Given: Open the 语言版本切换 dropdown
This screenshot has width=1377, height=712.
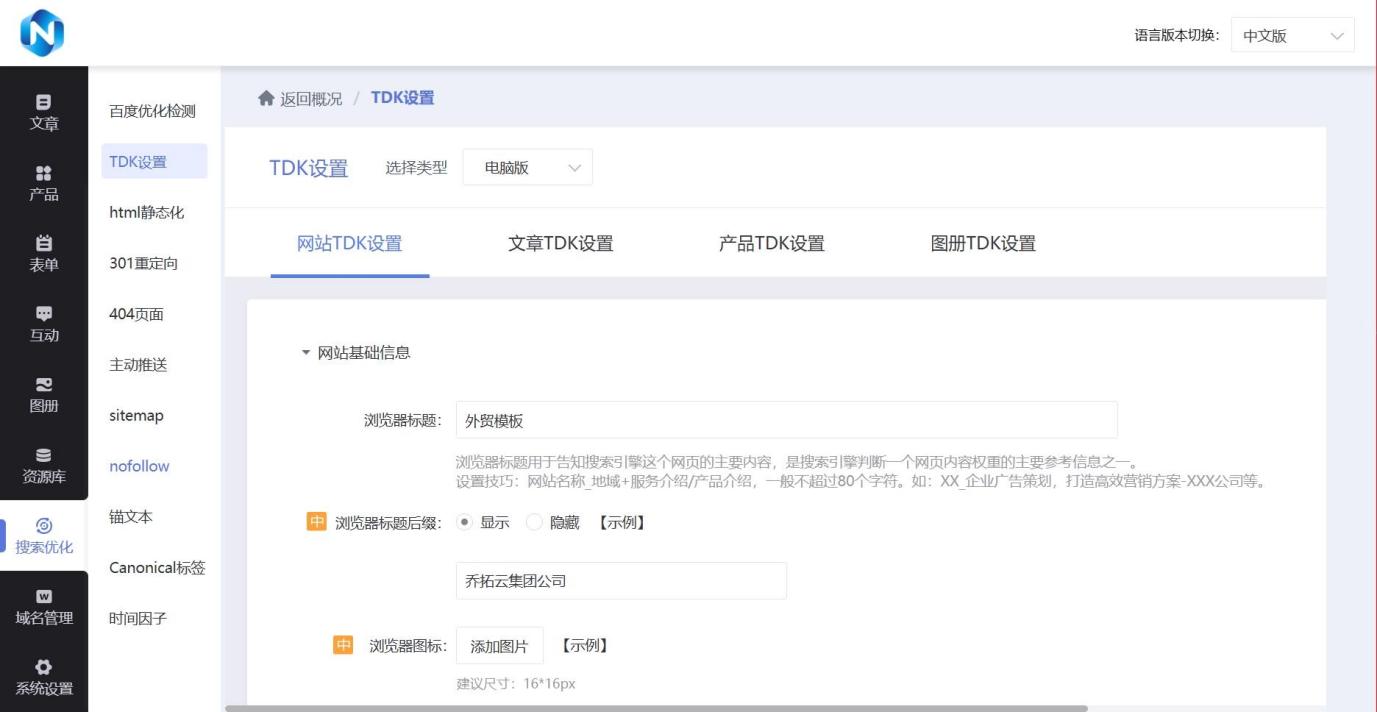Looking at the screenshot, I should pyautogui.click(x=1292, y=36).
